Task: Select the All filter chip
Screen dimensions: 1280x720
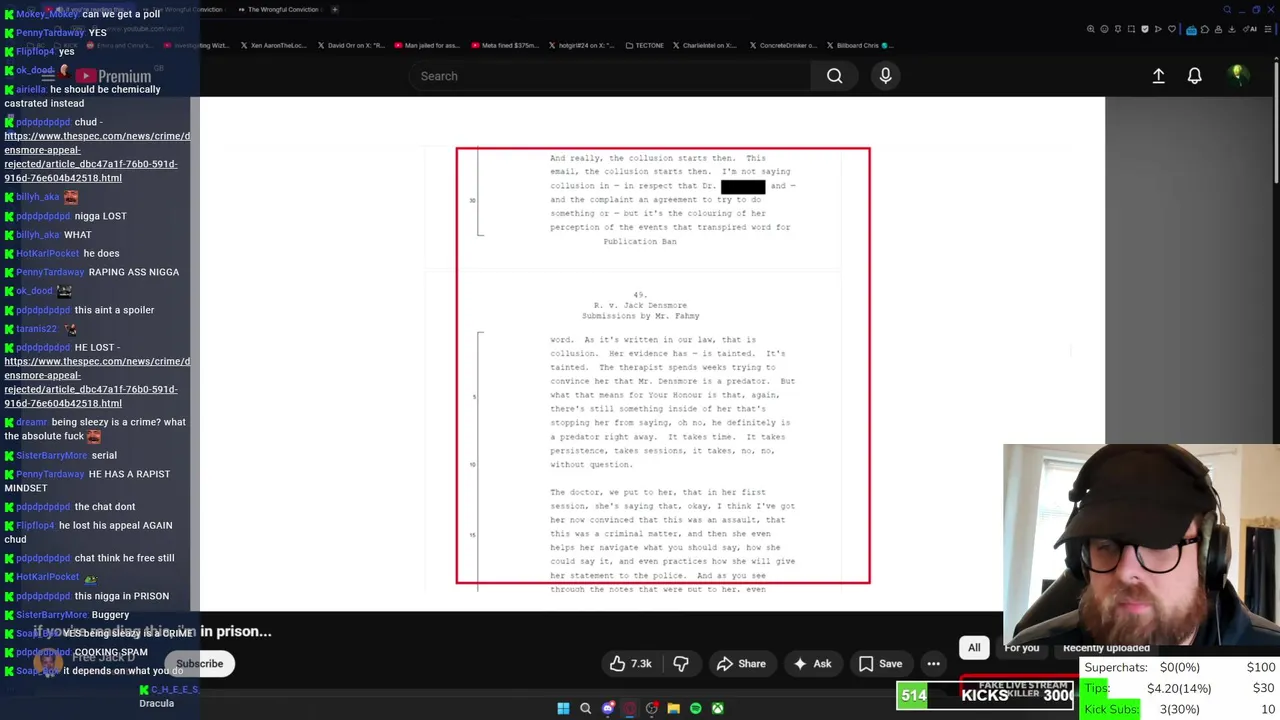Action: click(x=974, y=648)
